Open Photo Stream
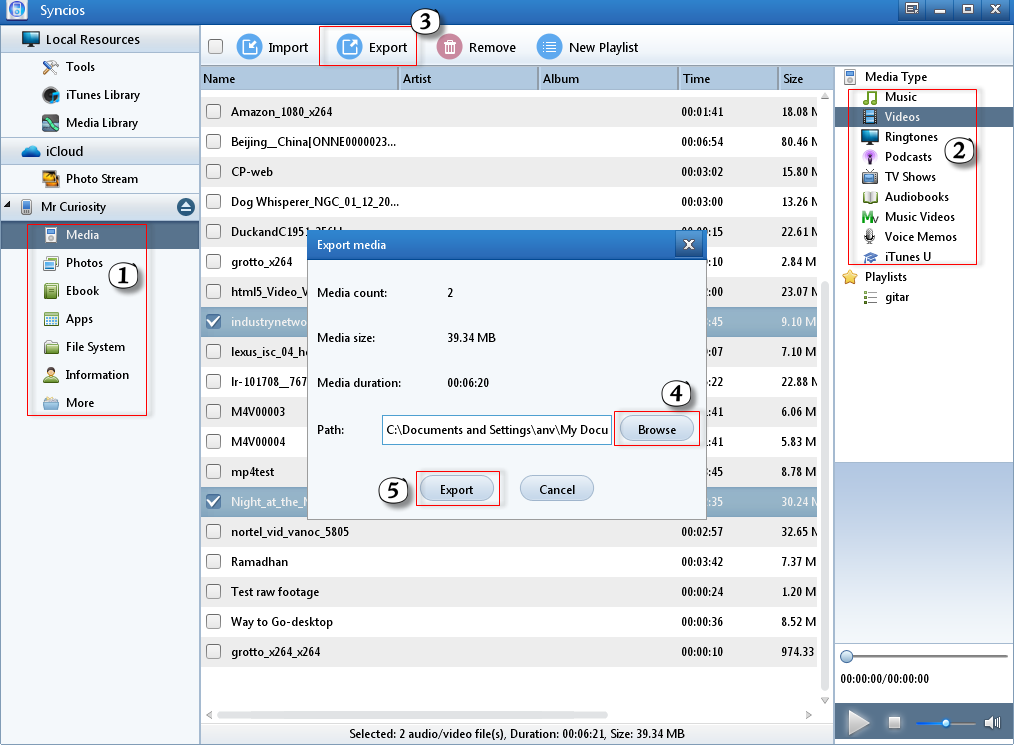Screen dimensions: 1014x745 [x=102, y=179]
